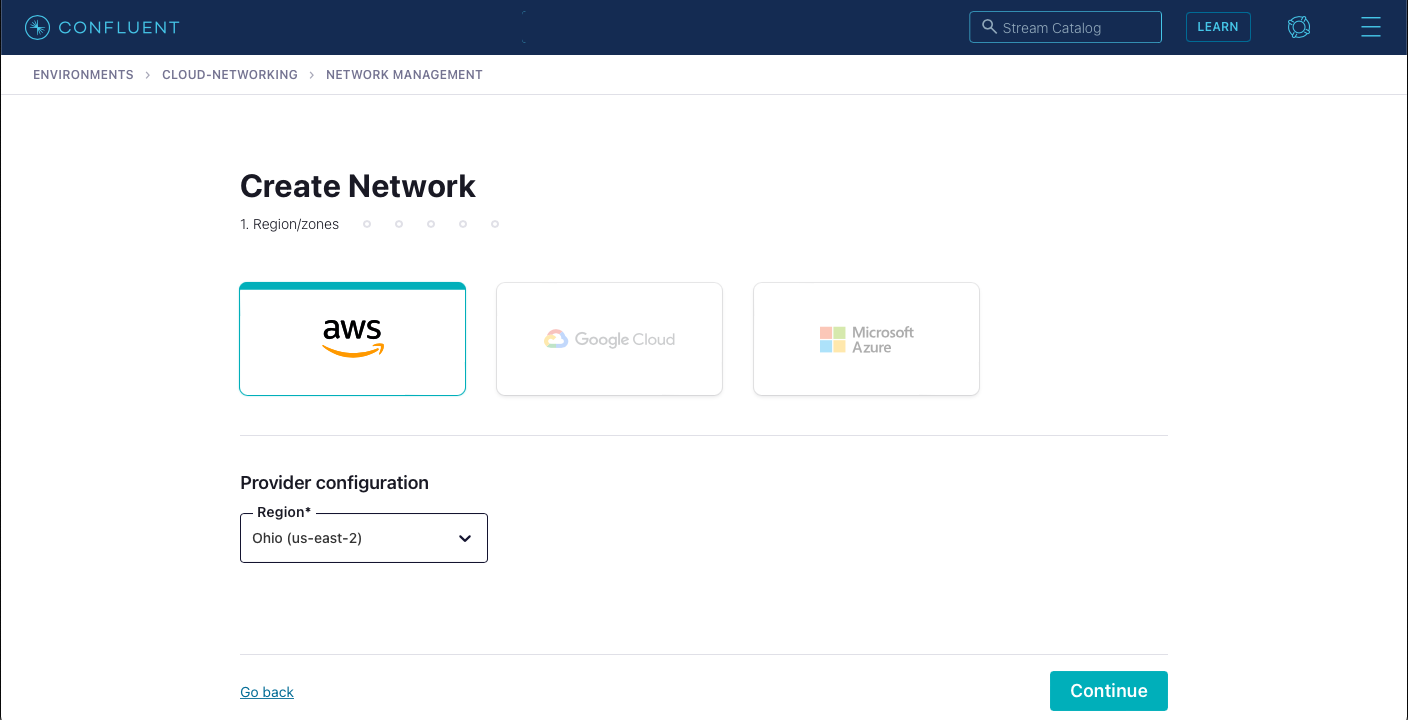Click the Continue button
This screenshot has width=1408, height=720.
1109,691
